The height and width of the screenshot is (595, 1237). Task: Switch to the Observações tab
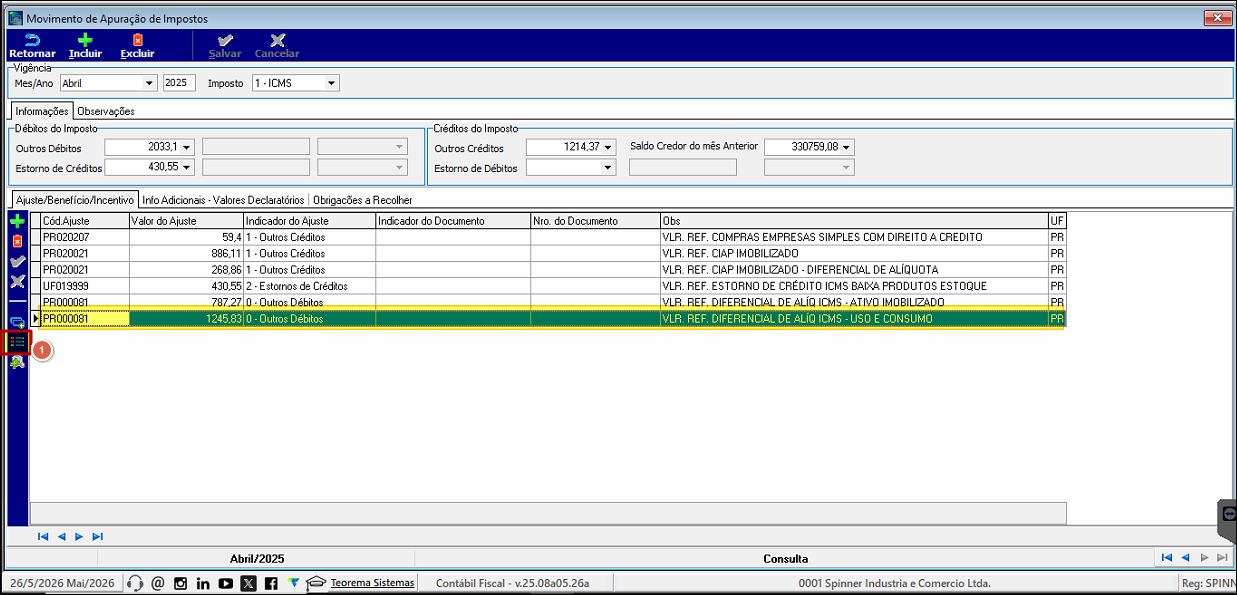(x=106, y=111)
